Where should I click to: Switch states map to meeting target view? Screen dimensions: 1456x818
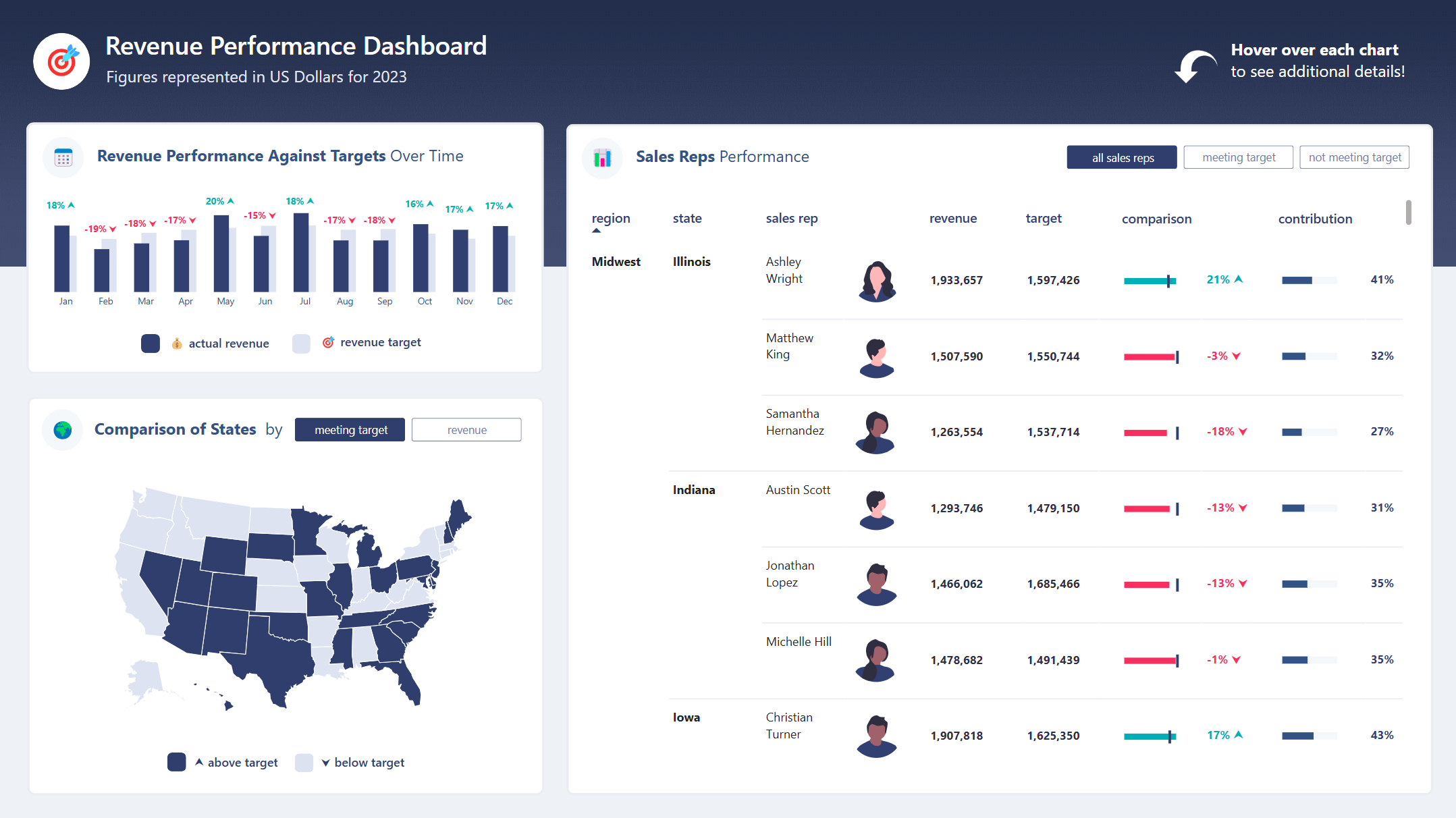pyautogui.click(x=350, y=430)
